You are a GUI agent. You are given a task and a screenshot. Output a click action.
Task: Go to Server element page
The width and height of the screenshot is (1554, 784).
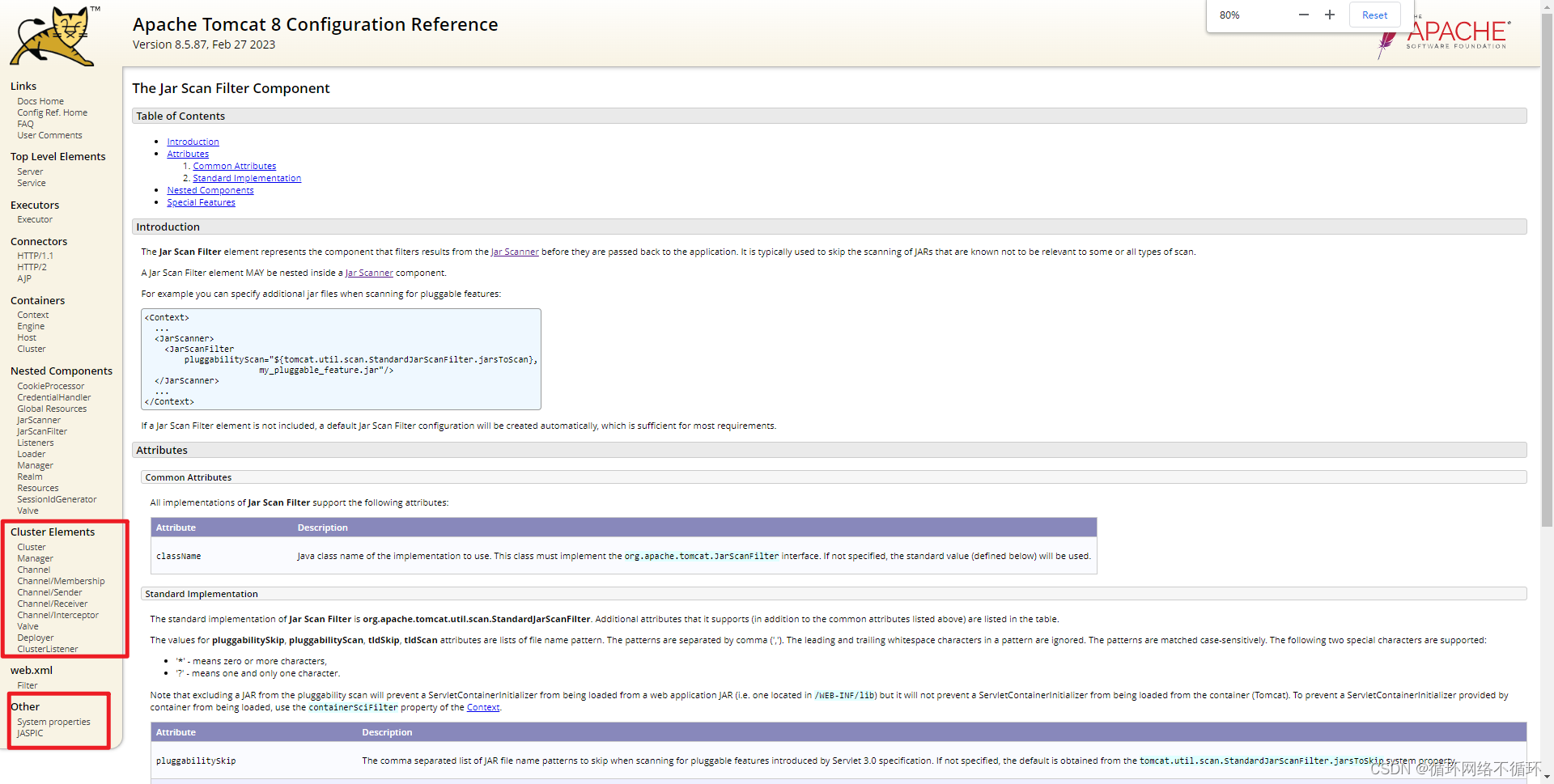pos(30,172)
